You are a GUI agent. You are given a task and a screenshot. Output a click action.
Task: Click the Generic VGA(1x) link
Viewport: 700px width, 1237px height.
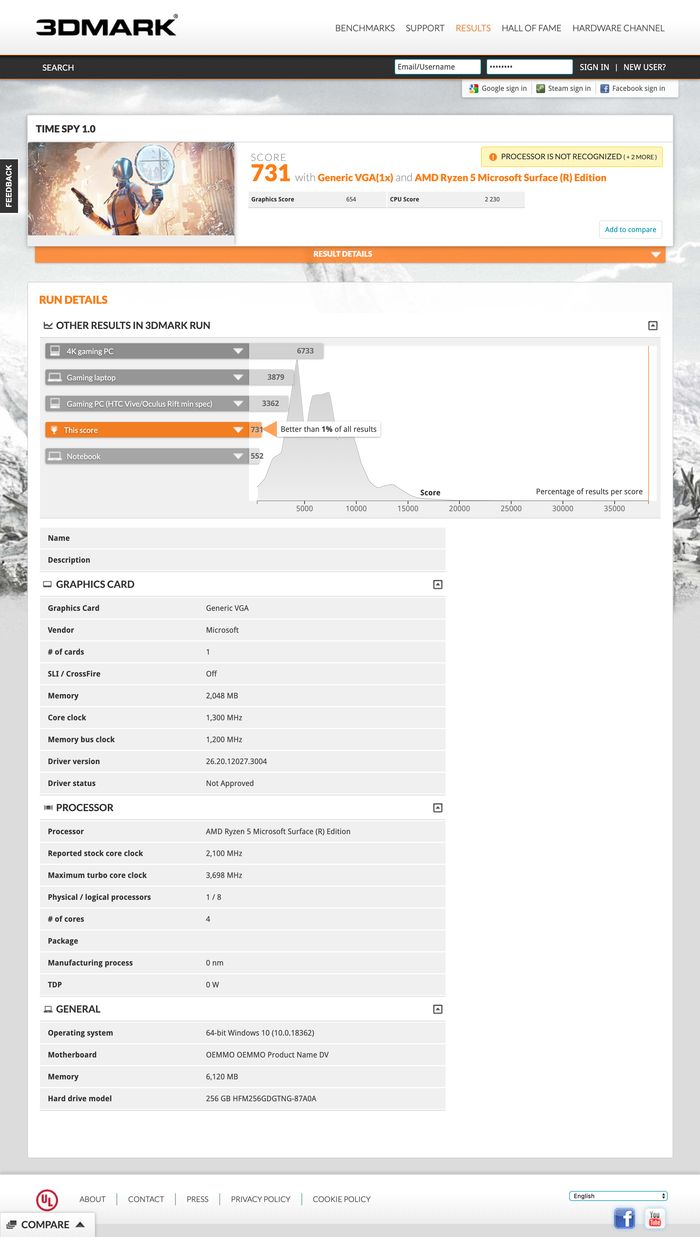(x=355, y=178)
